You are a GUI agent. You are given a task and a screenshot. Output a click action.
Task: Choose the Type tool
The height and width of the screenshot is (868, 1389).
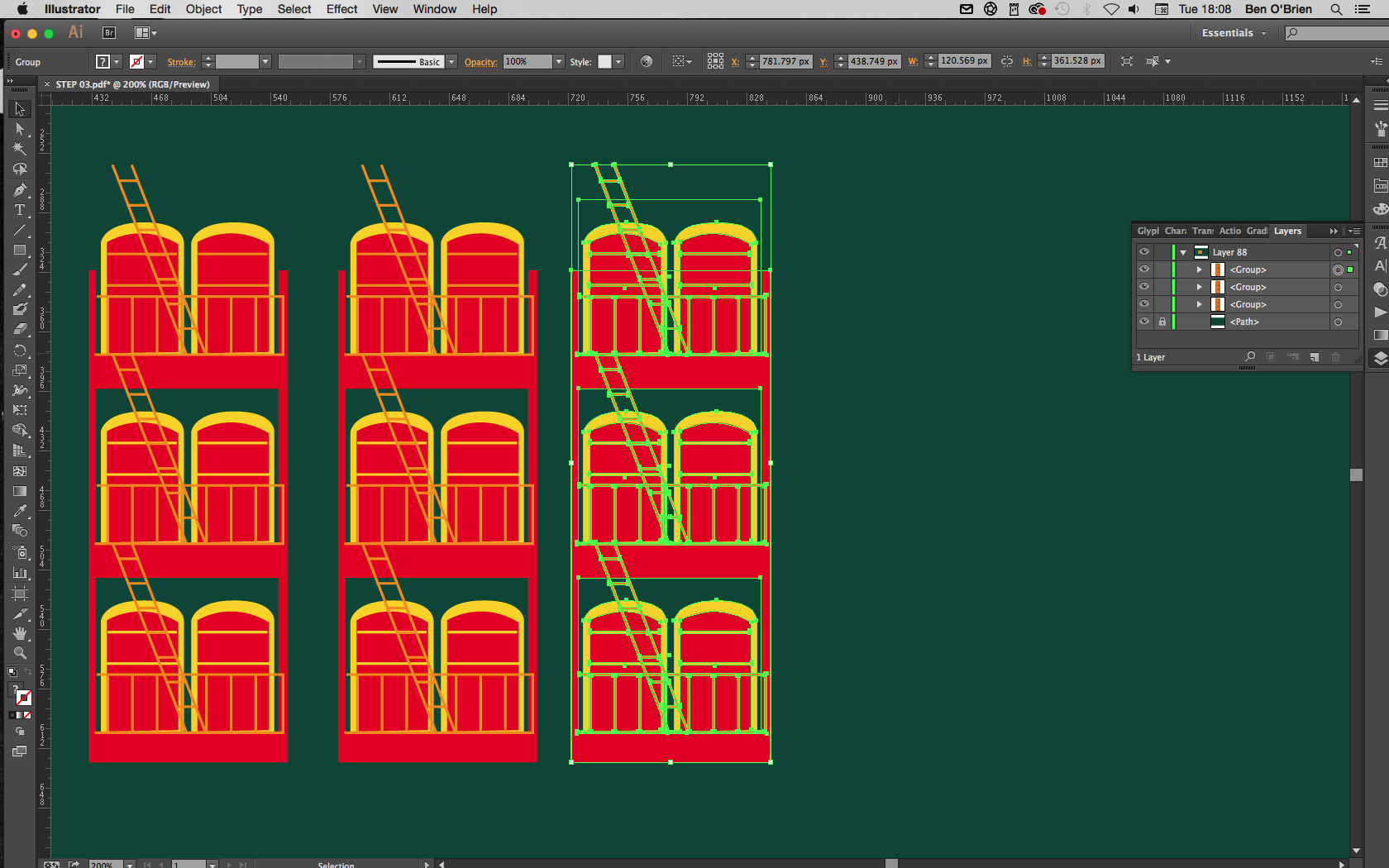tap(20, 210)
